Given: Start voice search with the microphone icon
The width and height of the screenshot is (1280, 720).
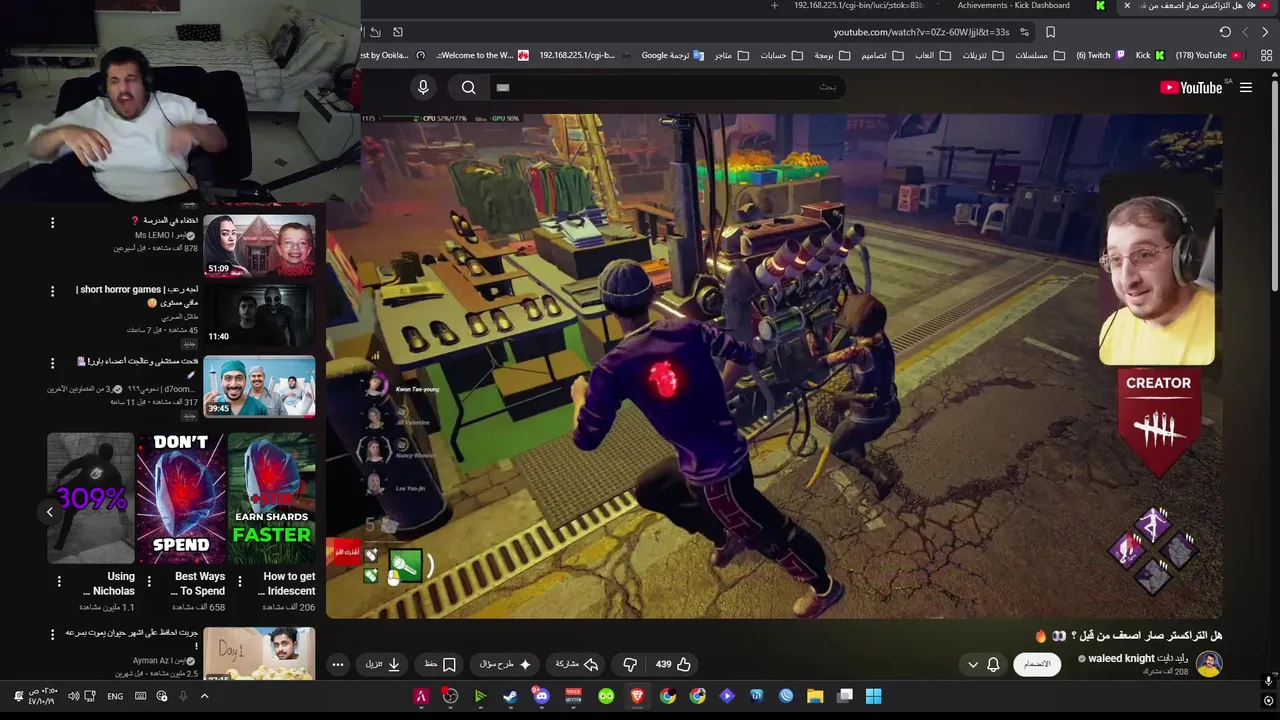Looking at the screenshot, I should pos(423,87).
